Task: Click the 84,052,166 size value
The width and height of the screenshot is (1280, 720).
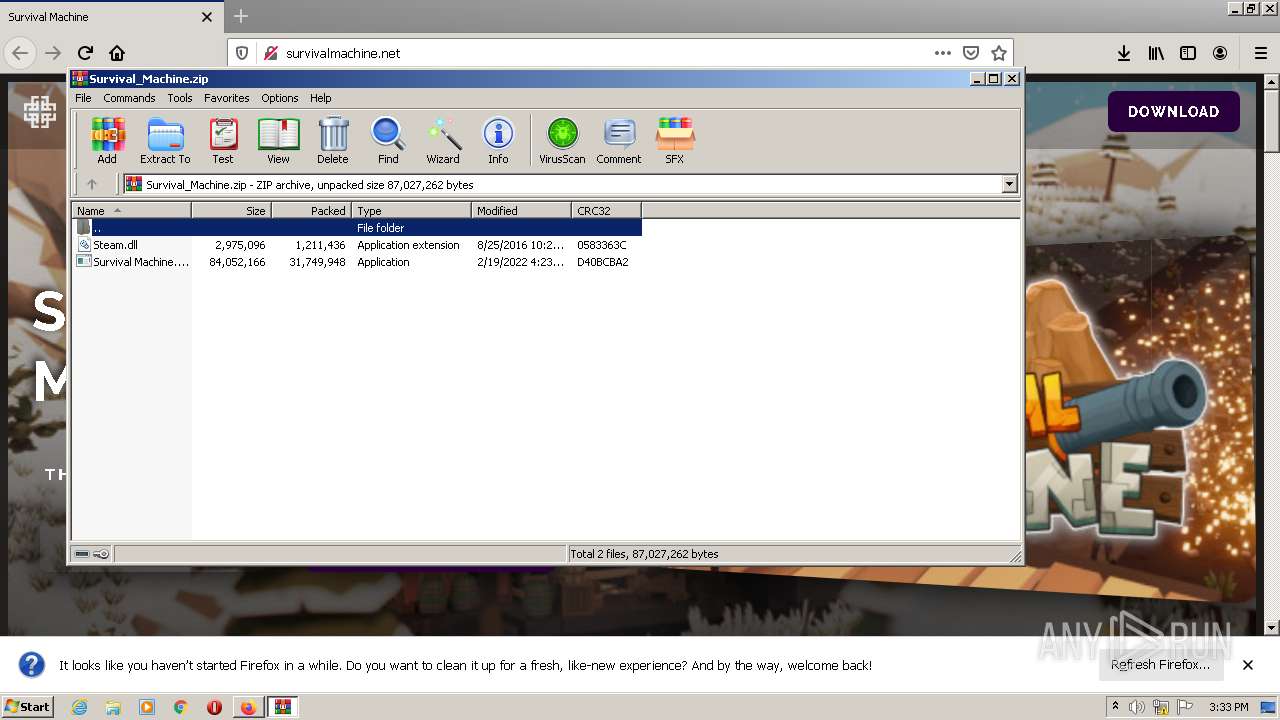Action: [237, 262]
